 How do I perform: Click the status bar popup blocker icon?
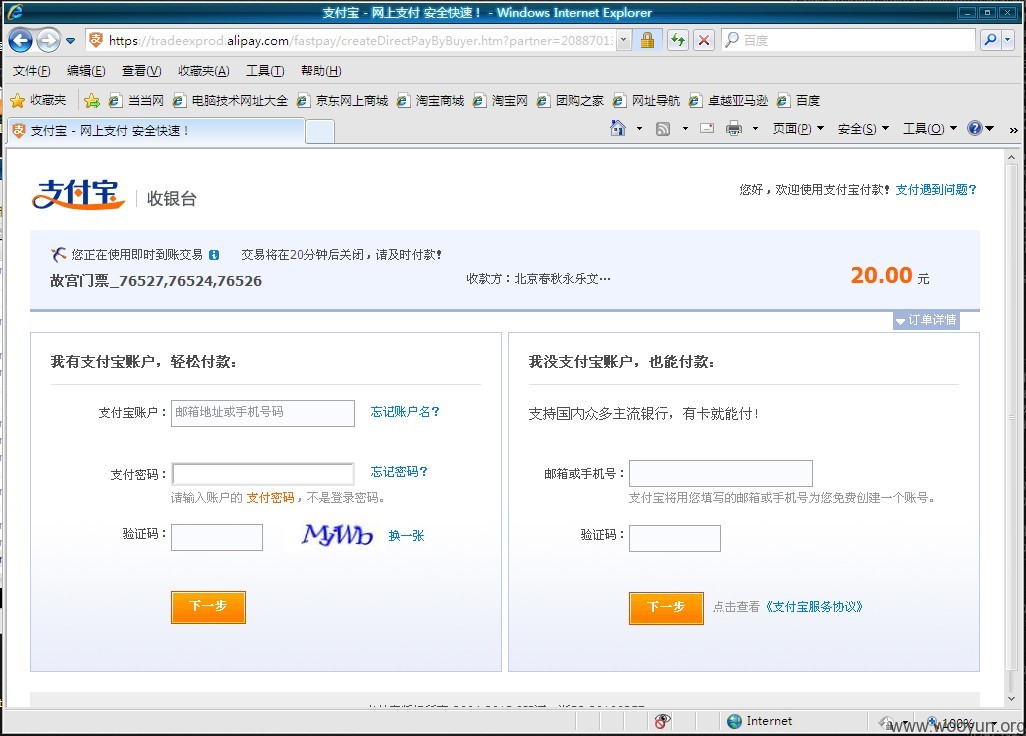coord(662,721)
